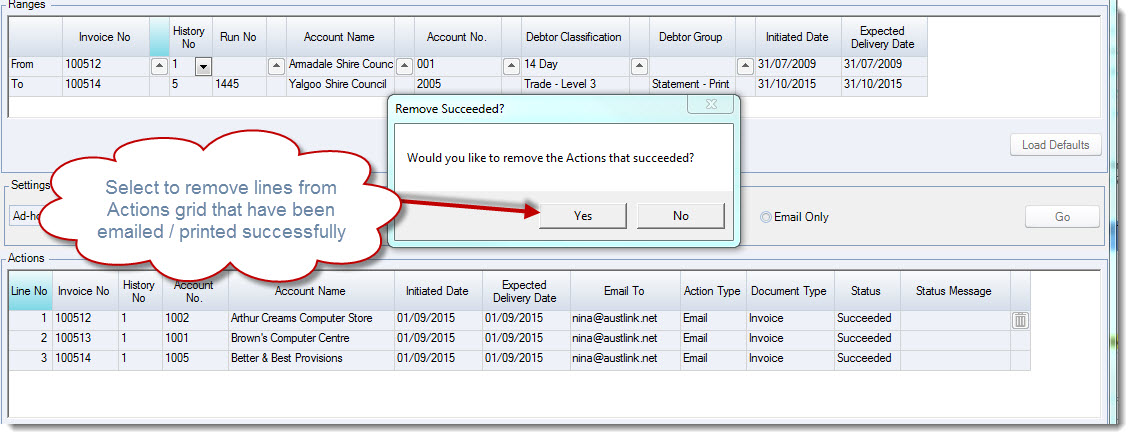
Task: Click Yes in Remove Succeeded dialog
Action: 582,216
